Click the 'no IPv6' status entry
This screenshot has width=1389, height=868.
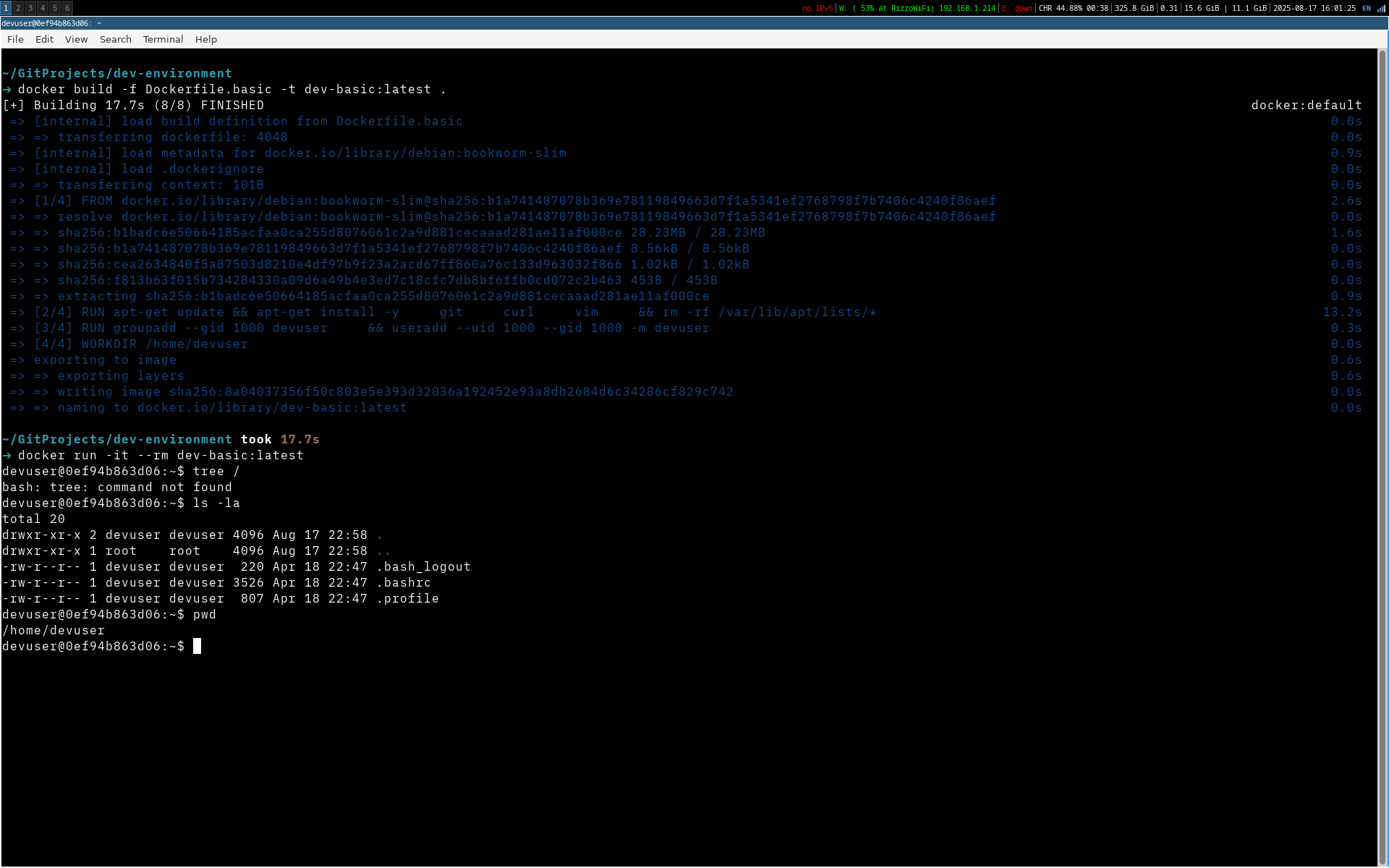(x=817, y=8)
